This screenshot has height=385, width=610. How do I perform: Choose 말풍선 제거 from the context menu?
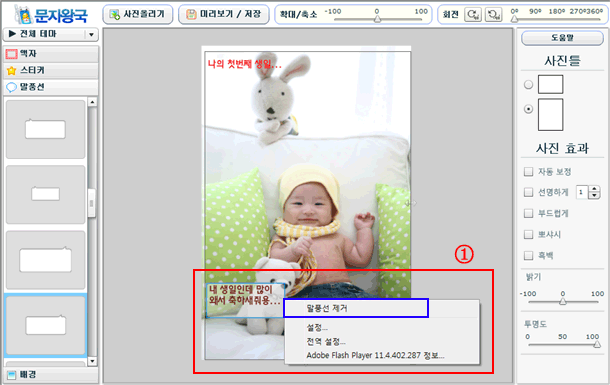tap(356, 308)
